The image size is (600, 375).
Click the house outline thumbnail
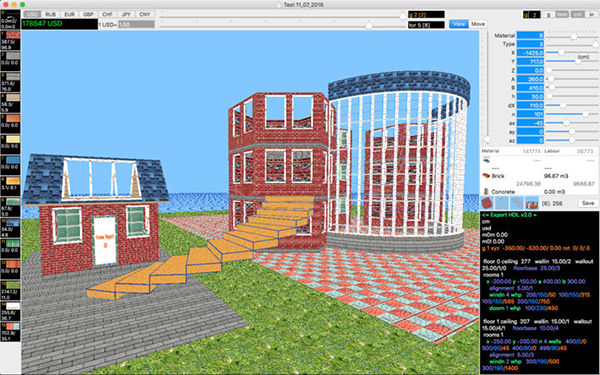(502, 203)
